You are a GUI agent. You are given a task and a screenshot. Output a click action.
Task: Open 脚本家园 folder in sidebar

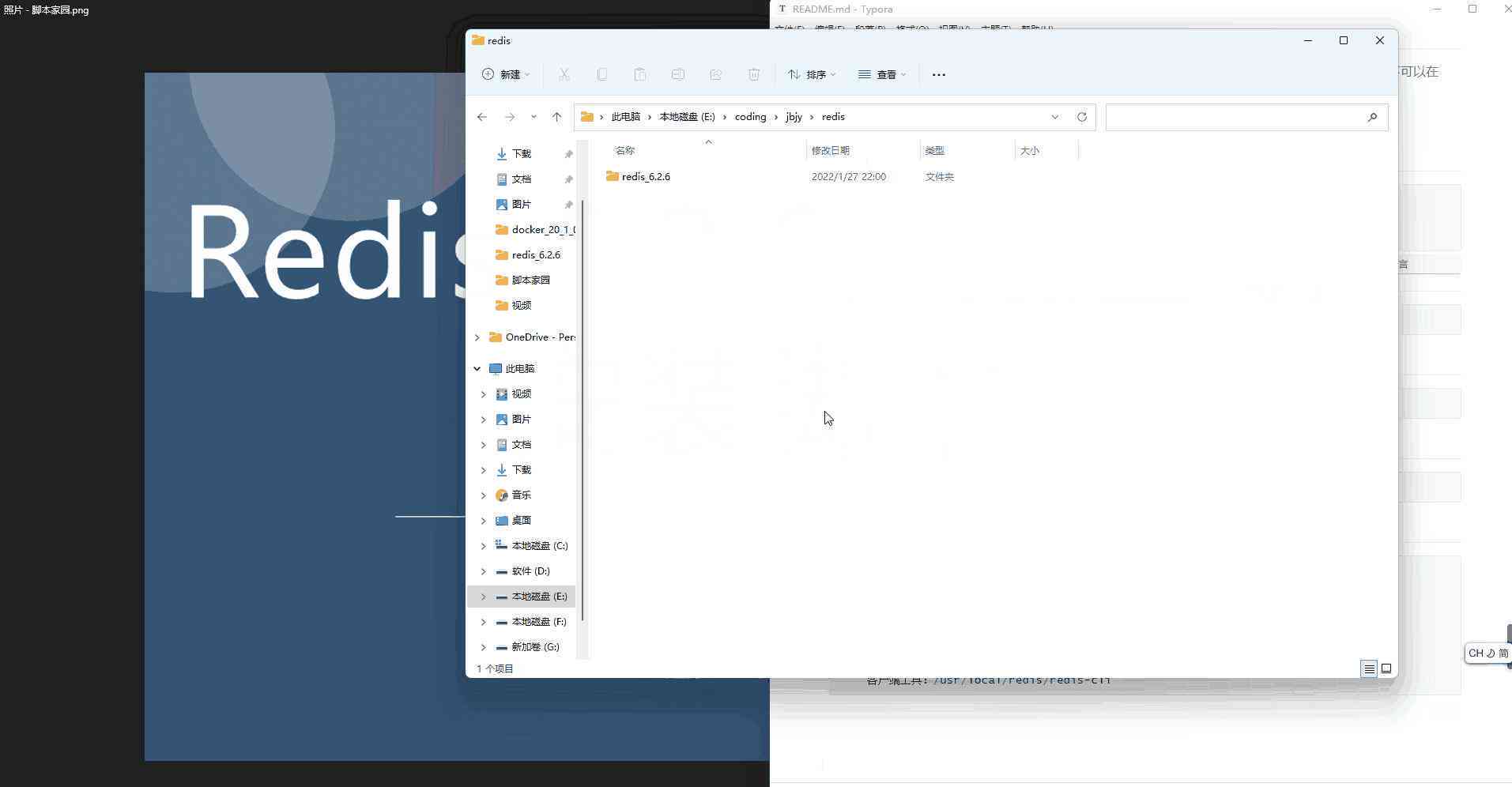tap(530, 280)
